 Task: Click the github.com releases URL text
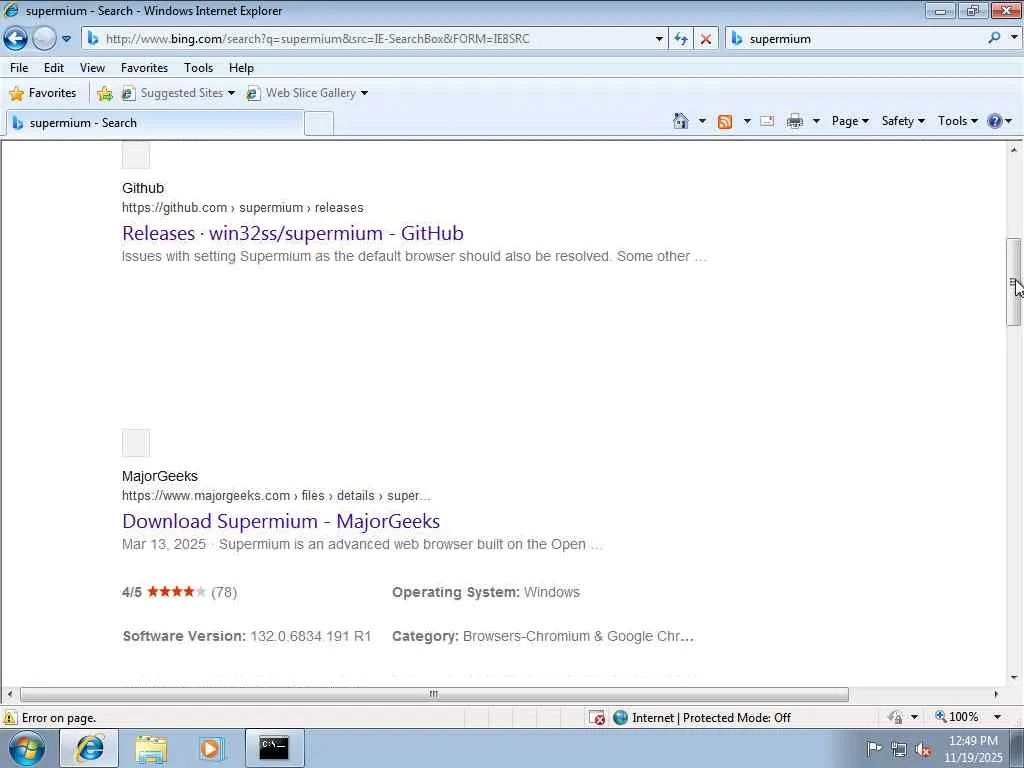coord(242,208)
